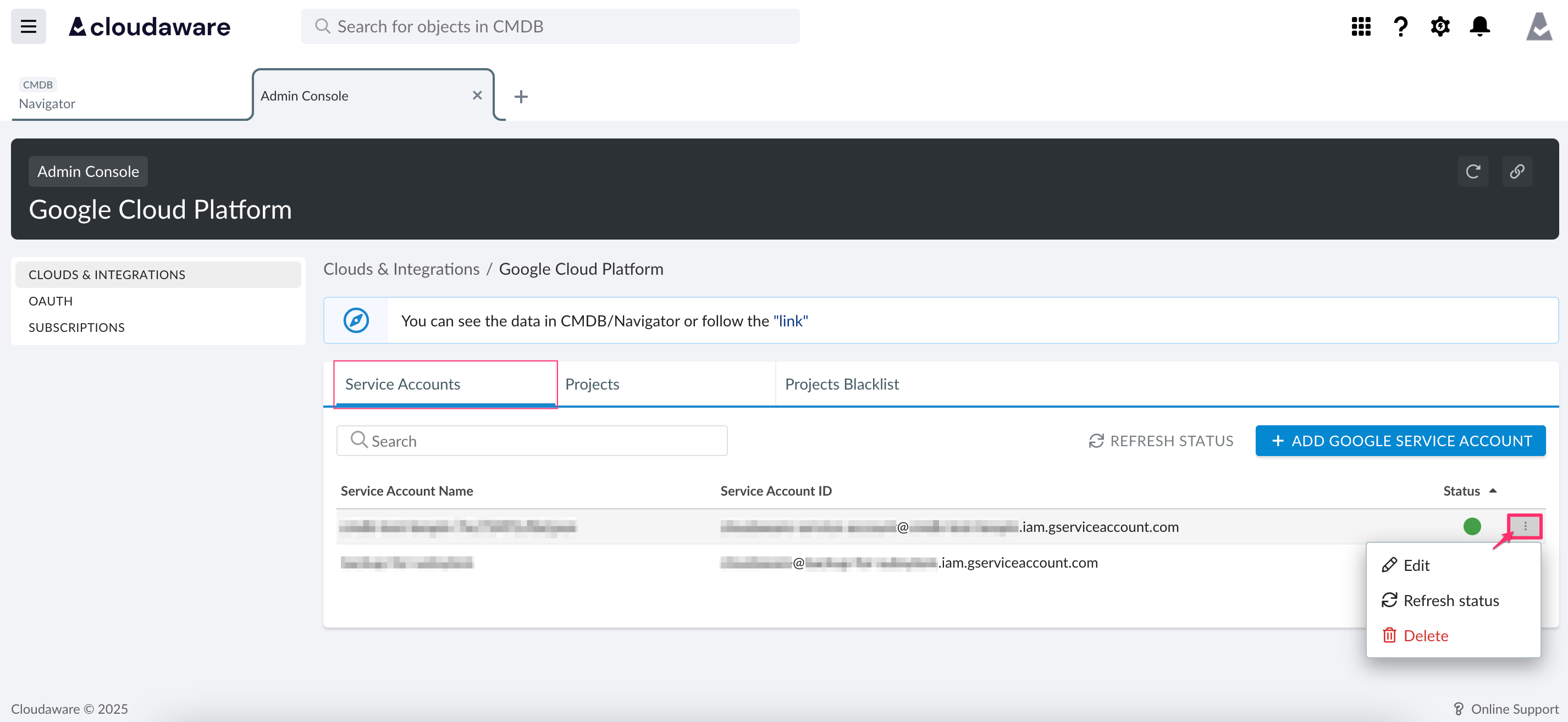This screenshot has height=722, width=1568.
Task: Open the settings gear icon
Action: [x=1440, y=26]
